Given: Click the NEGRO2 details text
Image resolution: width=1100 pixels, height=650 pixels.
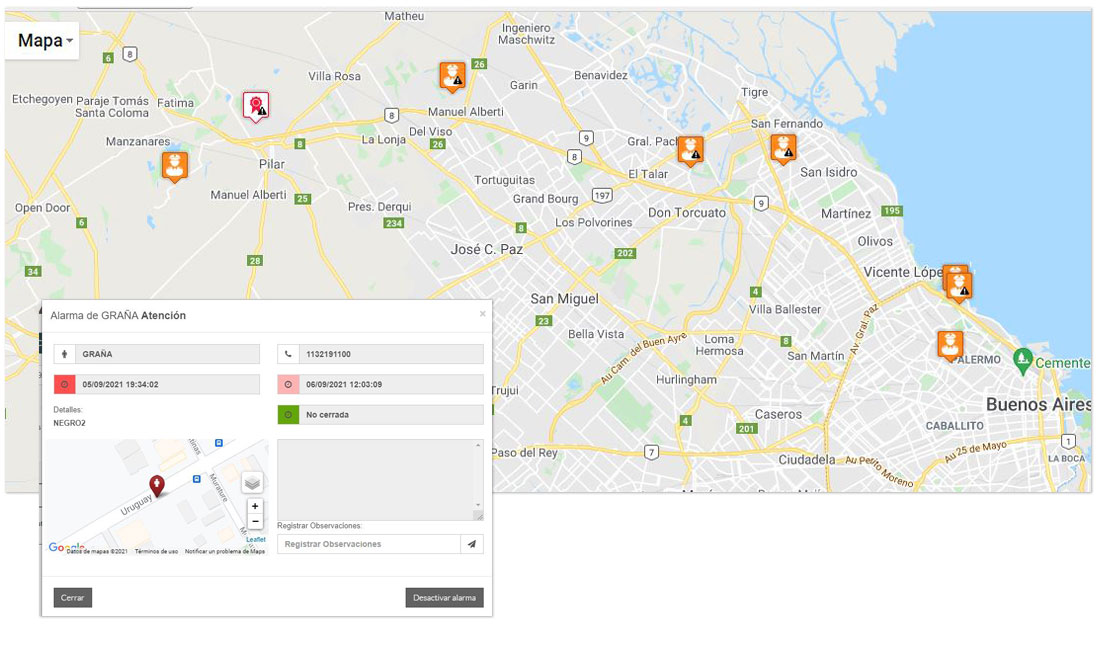Looking at the screenshot, I should pos(69,424).
